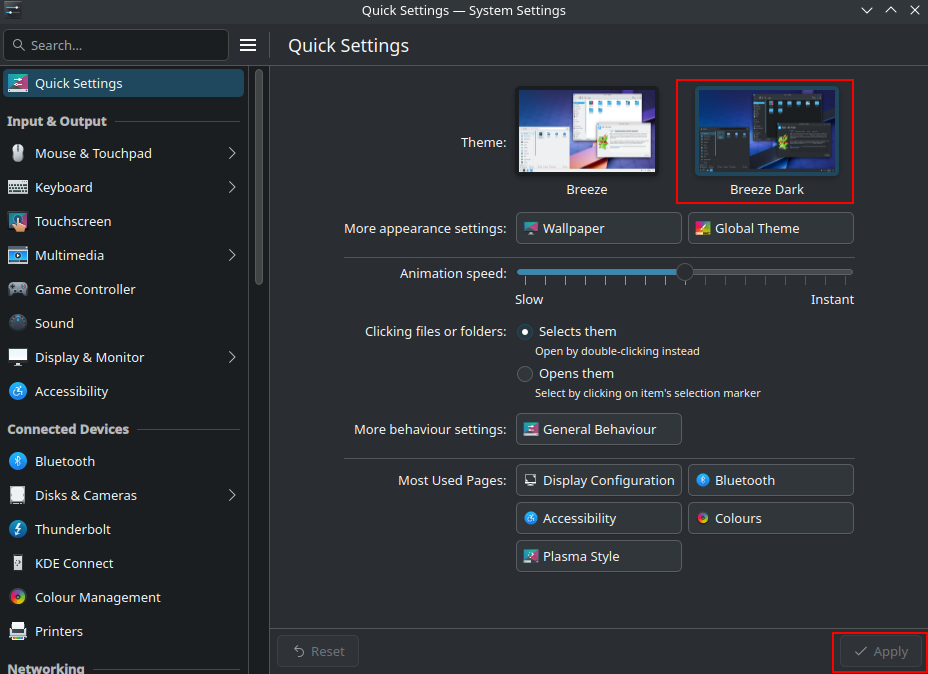The height and width of the screenshot is (674, 928).
Task: Click the Reset button
Action: pos(318,652)
